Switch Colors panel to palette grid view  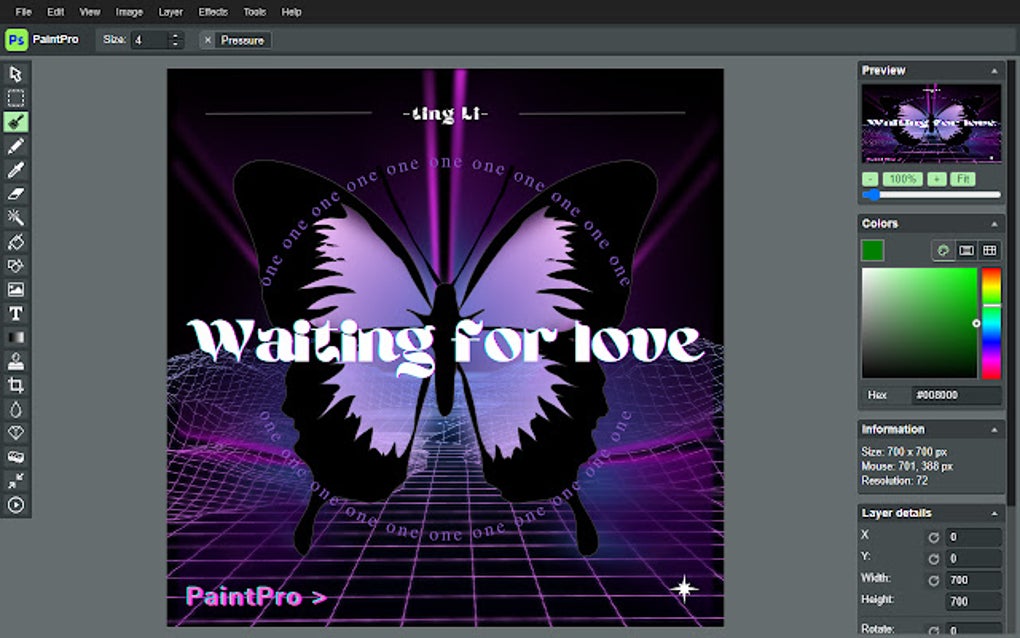point(988,250)
